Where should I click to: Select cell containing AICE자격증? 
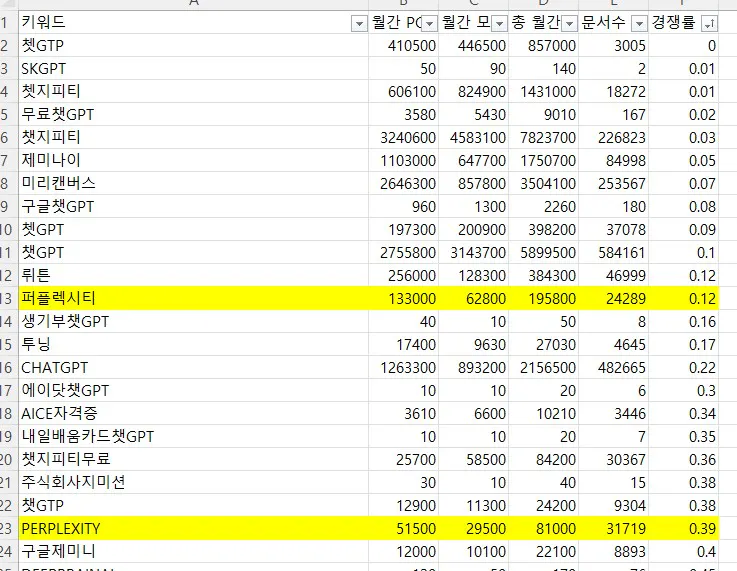(x=193, y=414)
